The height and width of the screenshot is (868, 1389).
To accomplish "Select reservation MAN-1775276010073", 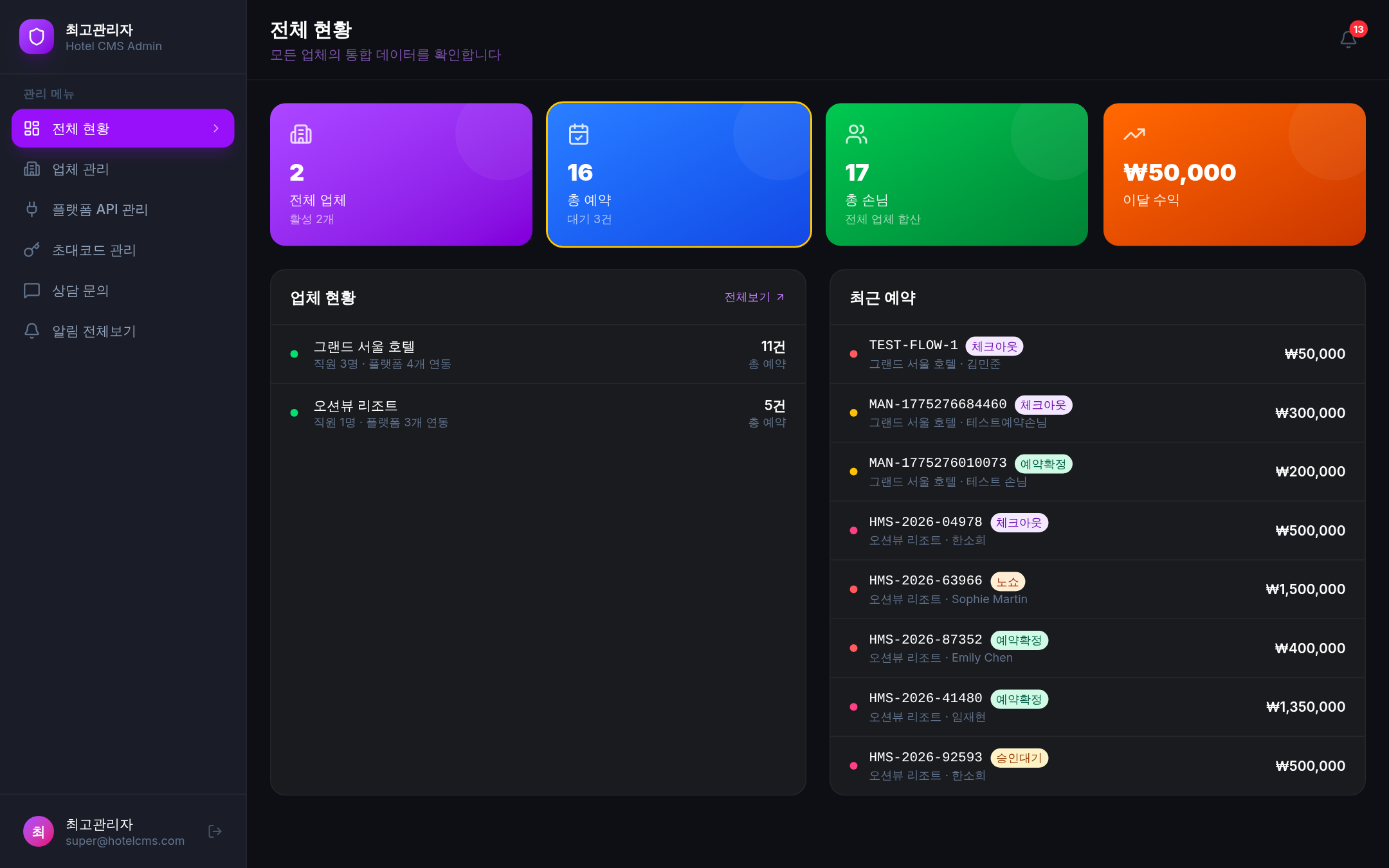I will (1098, 472).
